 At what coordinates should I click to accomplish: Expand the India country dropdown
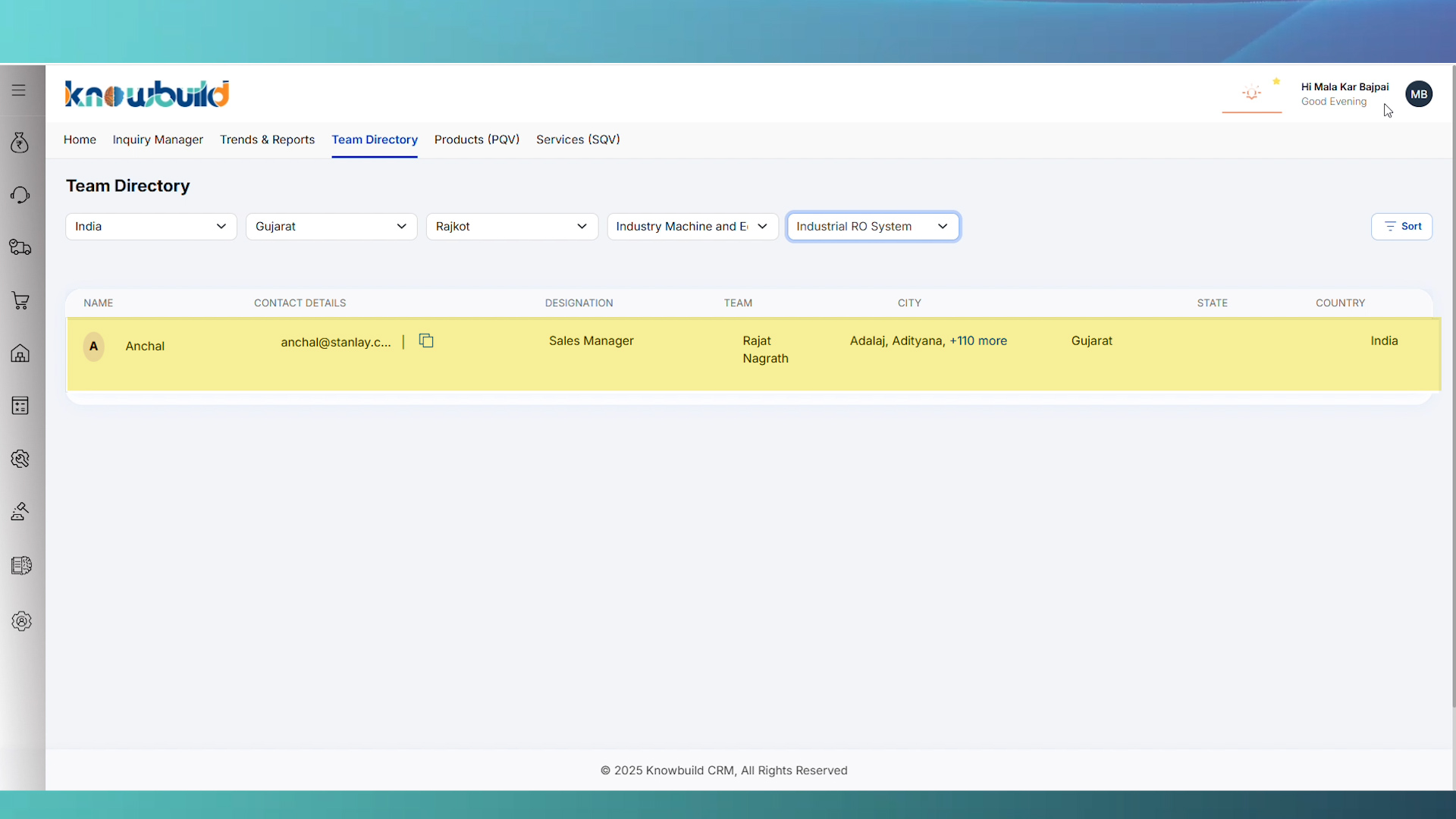(x=151, y=227)
